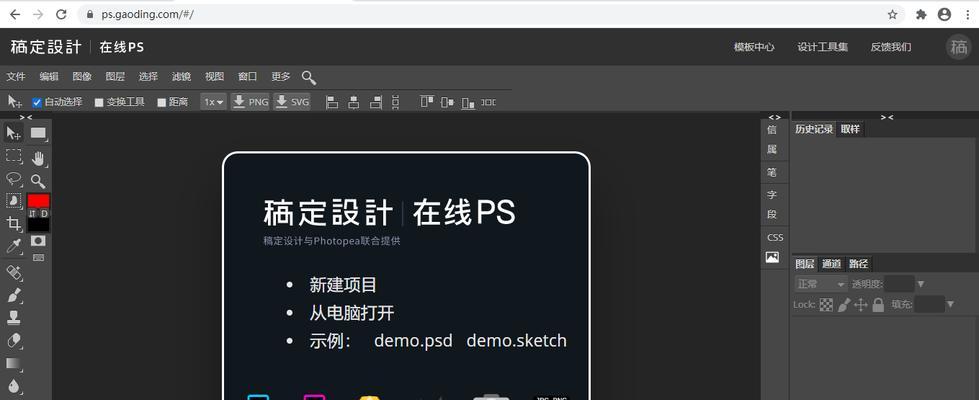Click 从电脑打开 link

(352, 313)
